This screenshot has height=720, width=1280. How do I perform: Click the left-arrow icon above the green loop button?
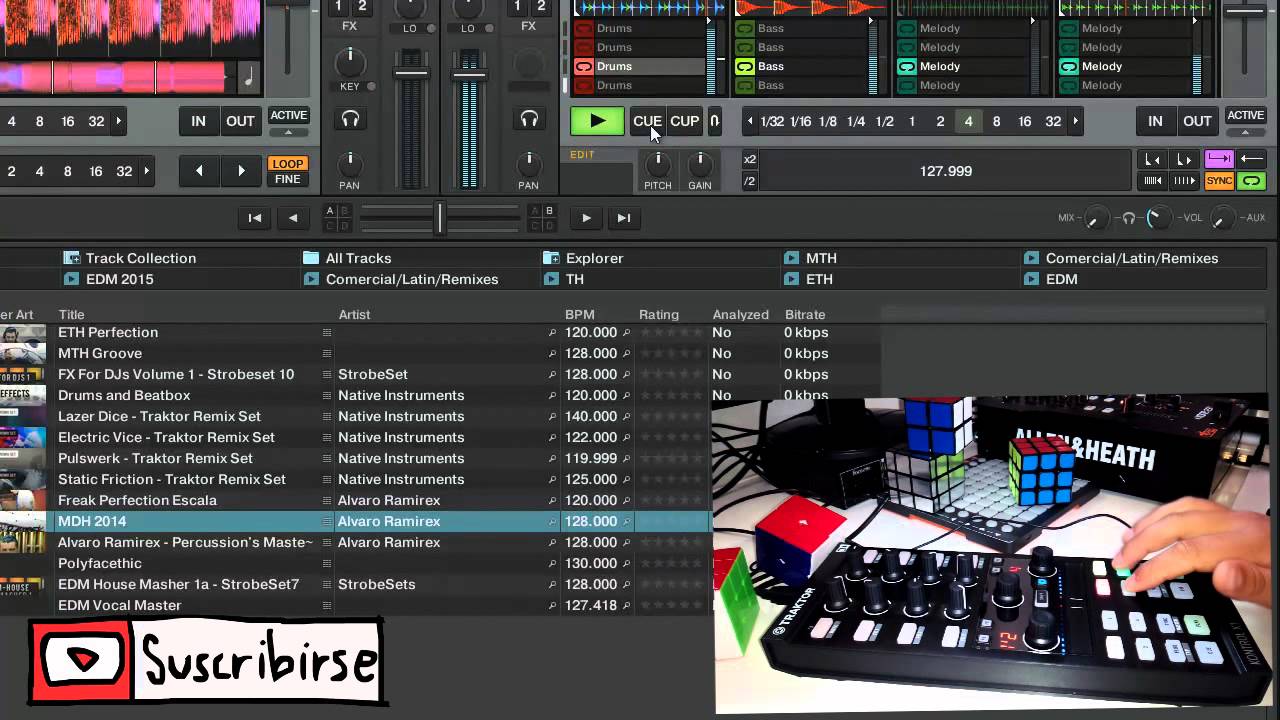coord(1251,159)
